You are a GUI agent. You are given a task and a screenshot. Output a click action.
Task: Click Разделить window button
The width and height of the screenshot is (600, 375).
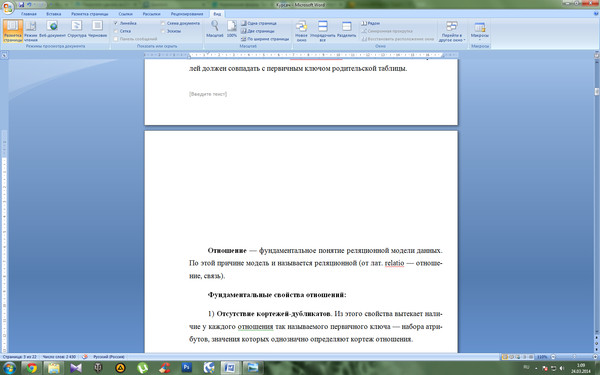coord(346,29)
